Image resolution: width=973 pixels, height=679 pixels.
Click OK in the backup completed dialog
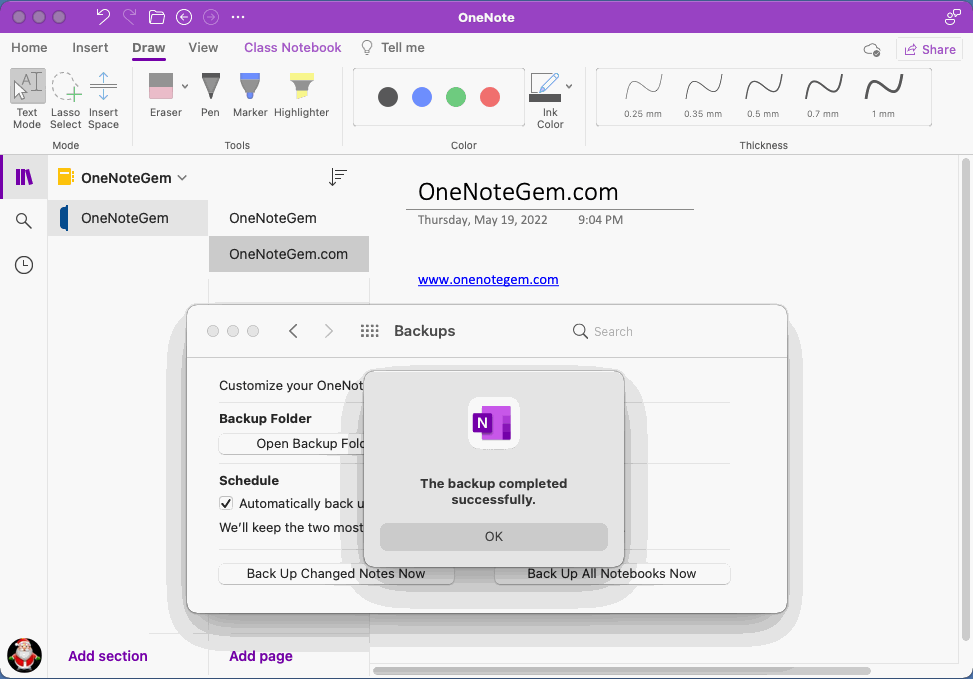pyautogui.click(x=494, y=536)
